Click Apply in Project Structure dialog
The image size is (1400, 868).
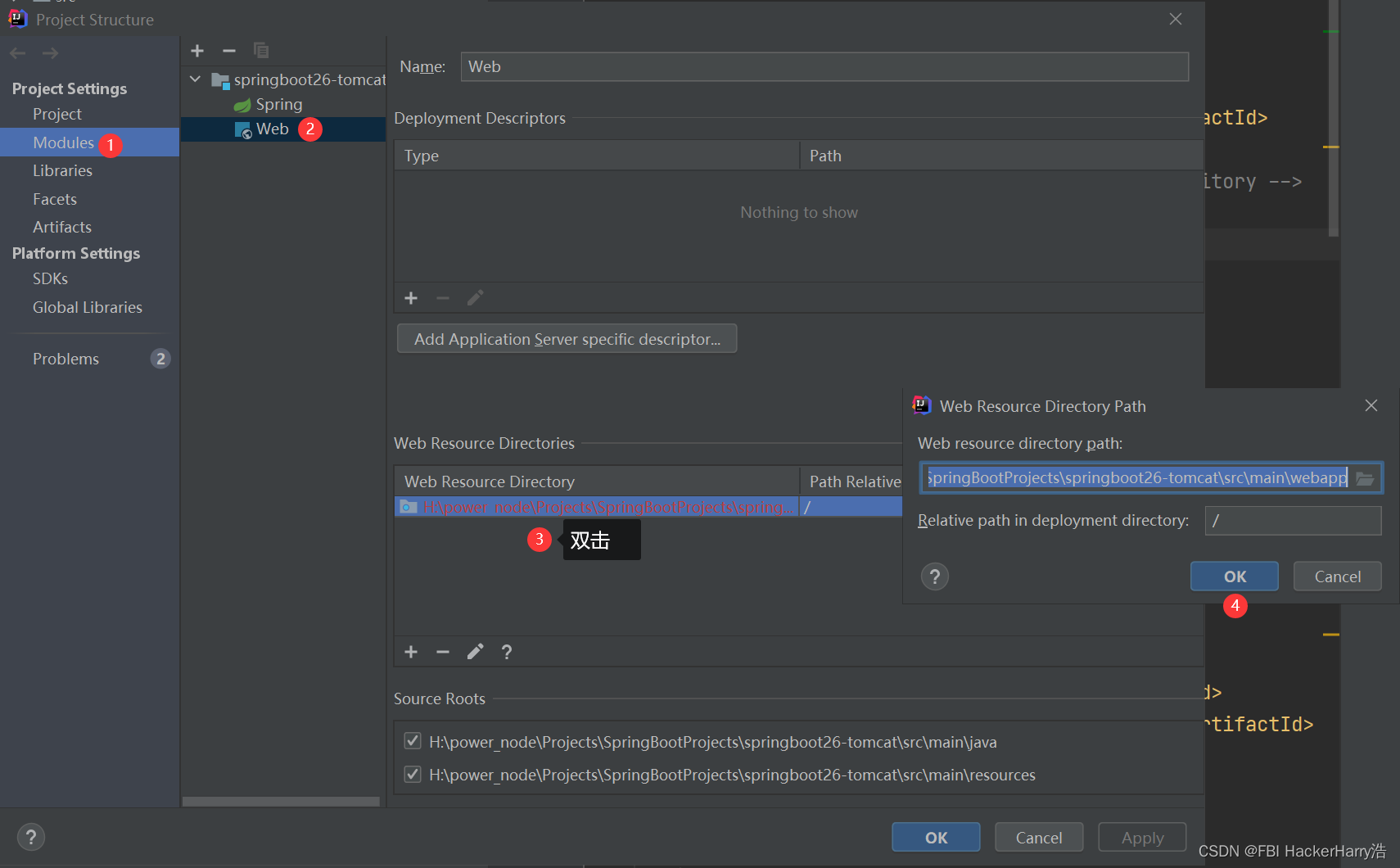tap(1142, 838)
